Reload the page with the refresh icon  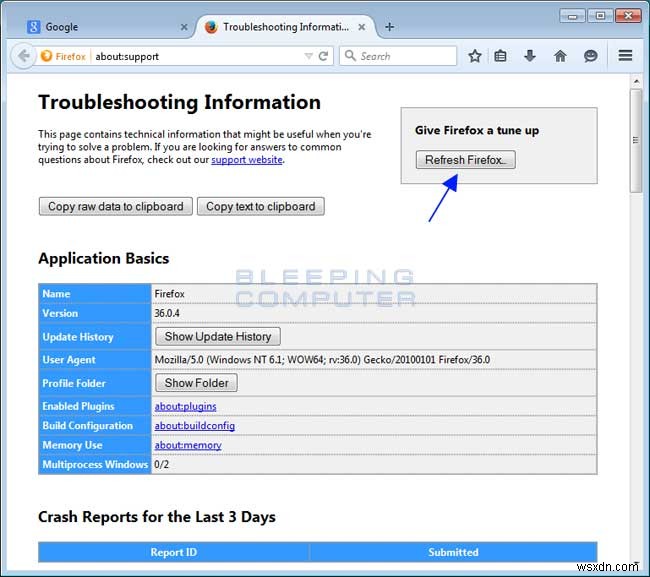pyautogui.click(x=323, y=56)
